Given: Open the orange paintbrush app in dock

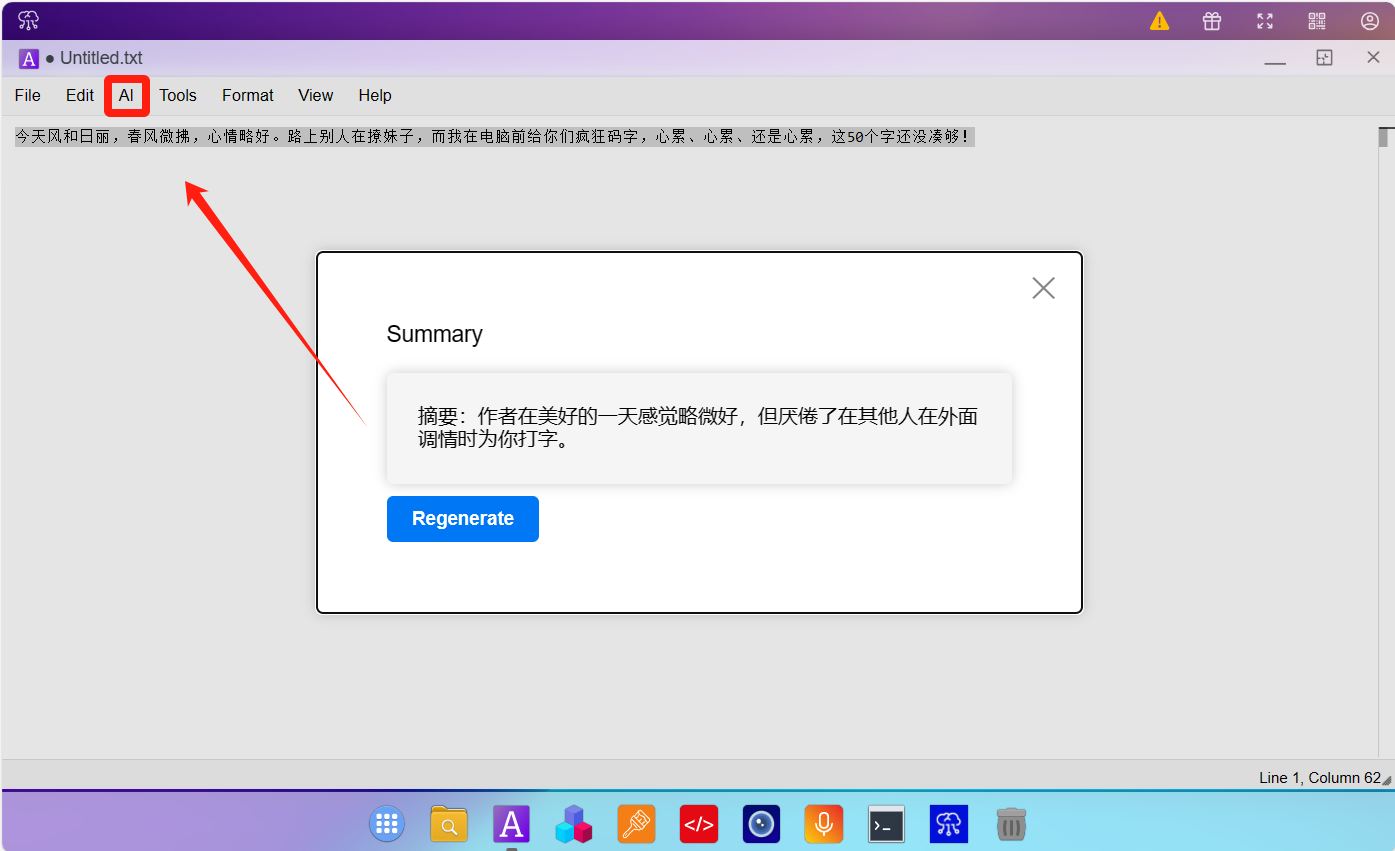Looking at the screenshot, I should (636, 824).
